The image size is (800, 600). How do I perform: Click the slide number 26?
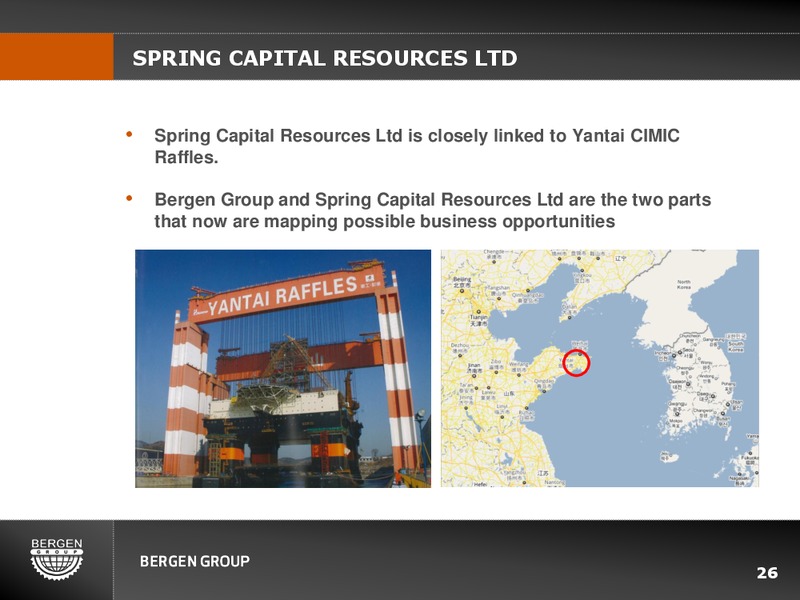click(767, 573)
